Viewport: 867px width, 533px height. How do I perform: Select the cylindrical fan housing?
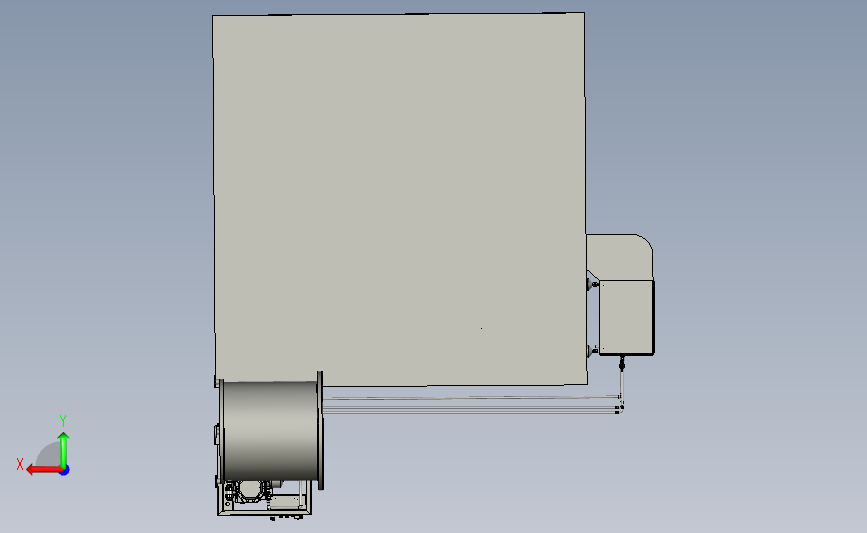click(271, 431)
